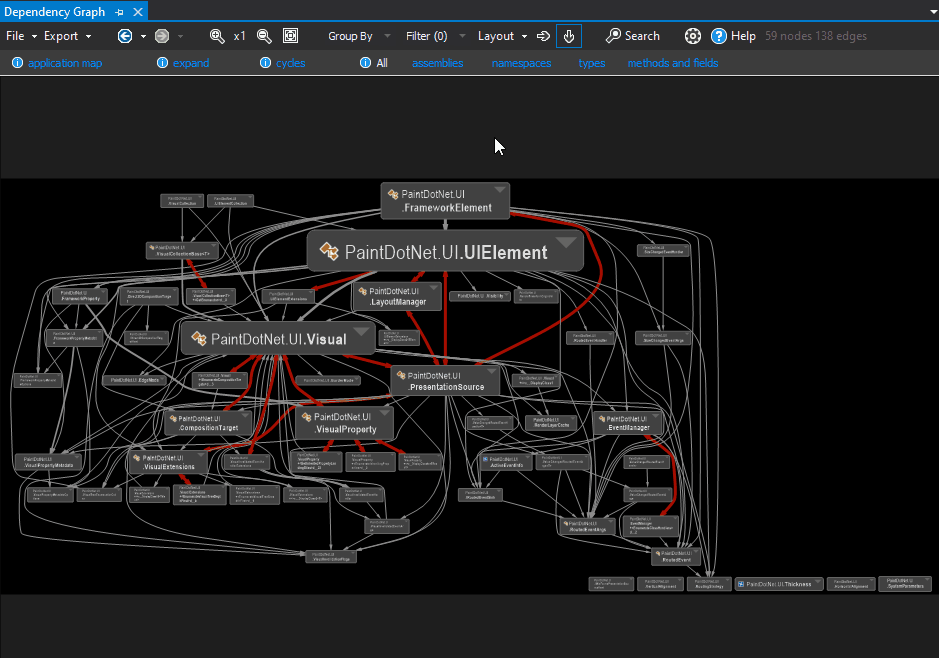Click the zoom in magnifier icon
The image size is (939, 658).
(x=217, y=36)
